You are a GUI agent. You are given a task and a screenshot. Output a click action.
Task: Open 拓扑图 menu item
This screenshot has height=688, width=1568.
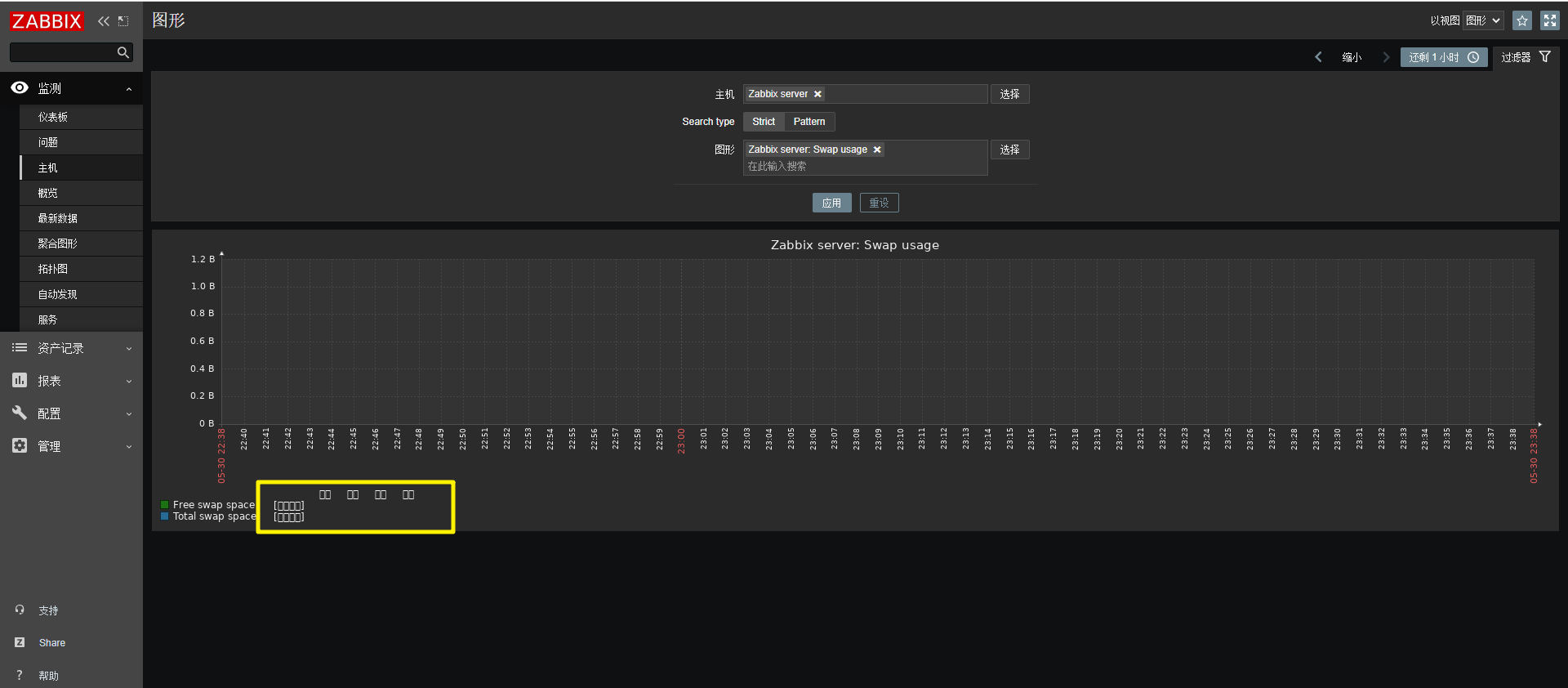click(81, 269)
